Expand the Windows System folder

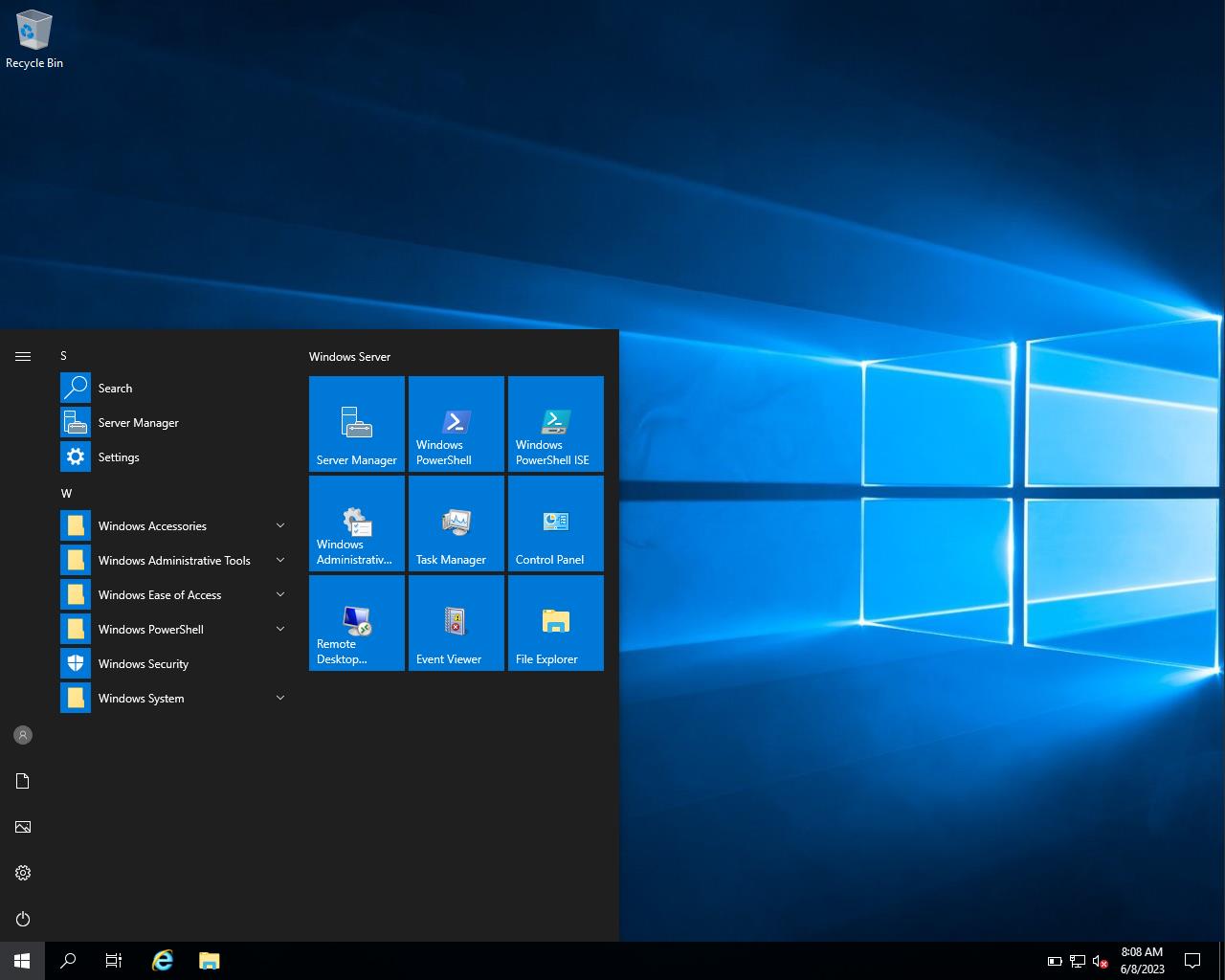tap(172, 699)
